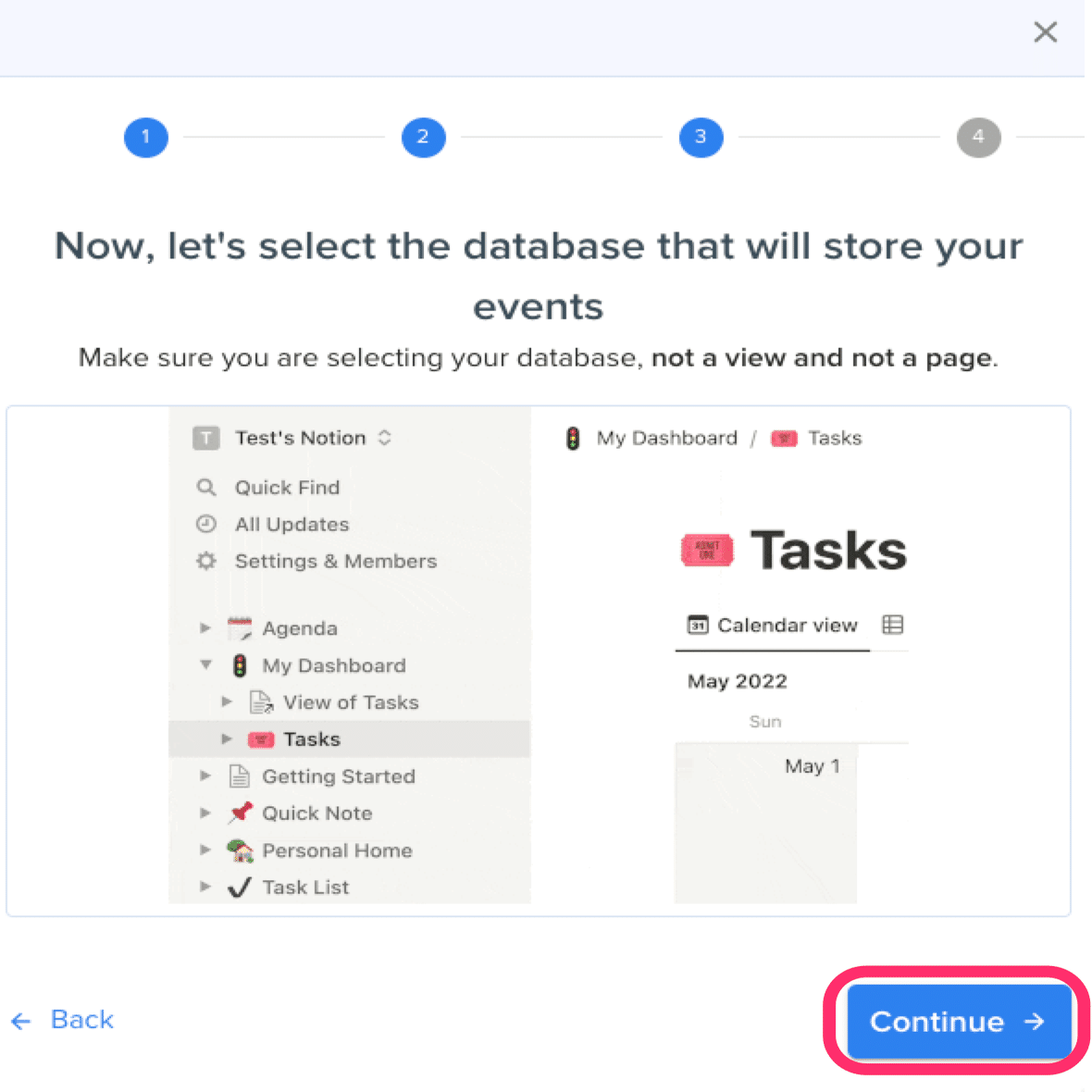Screen dimensions: 1092x1092
Task: Expand the Agenda page toggle arrow
Action: 205,628
